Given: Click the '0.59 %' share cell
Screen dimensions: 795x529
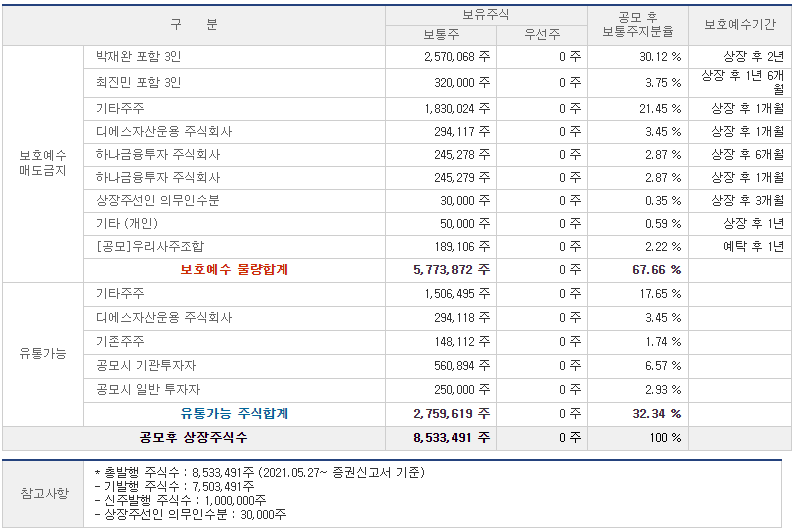Looking at the screenshot, I should (663, 224).
